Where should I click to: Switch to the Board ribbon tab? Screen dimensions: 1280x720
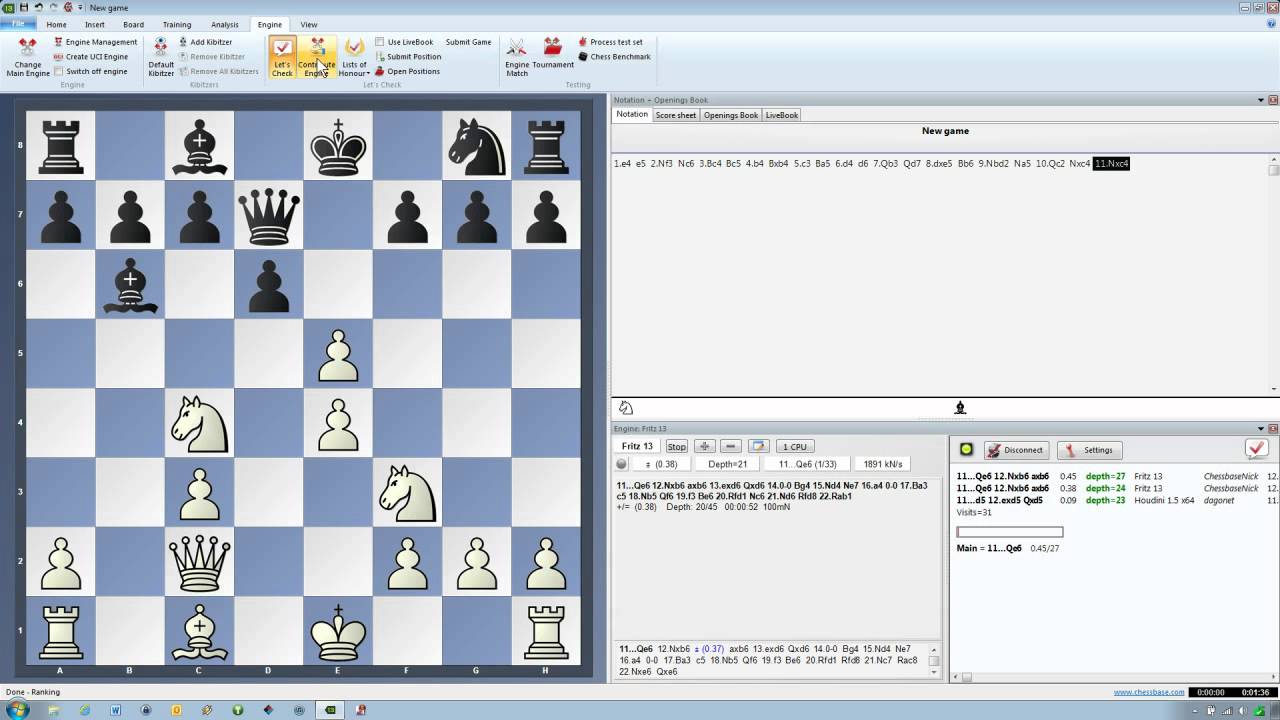tap(133, 24)
